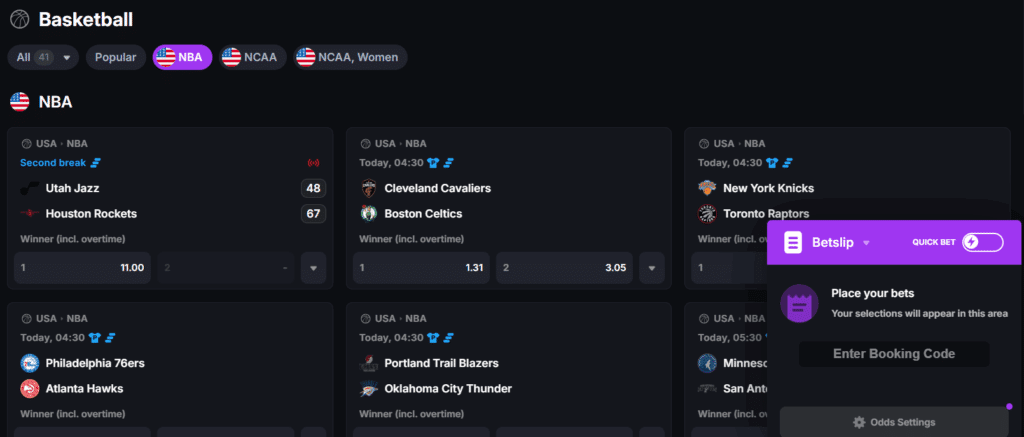Click the basketball icon beside the Basketball heading
This screenshot has height=437, width=1024.
click(20, 20)
